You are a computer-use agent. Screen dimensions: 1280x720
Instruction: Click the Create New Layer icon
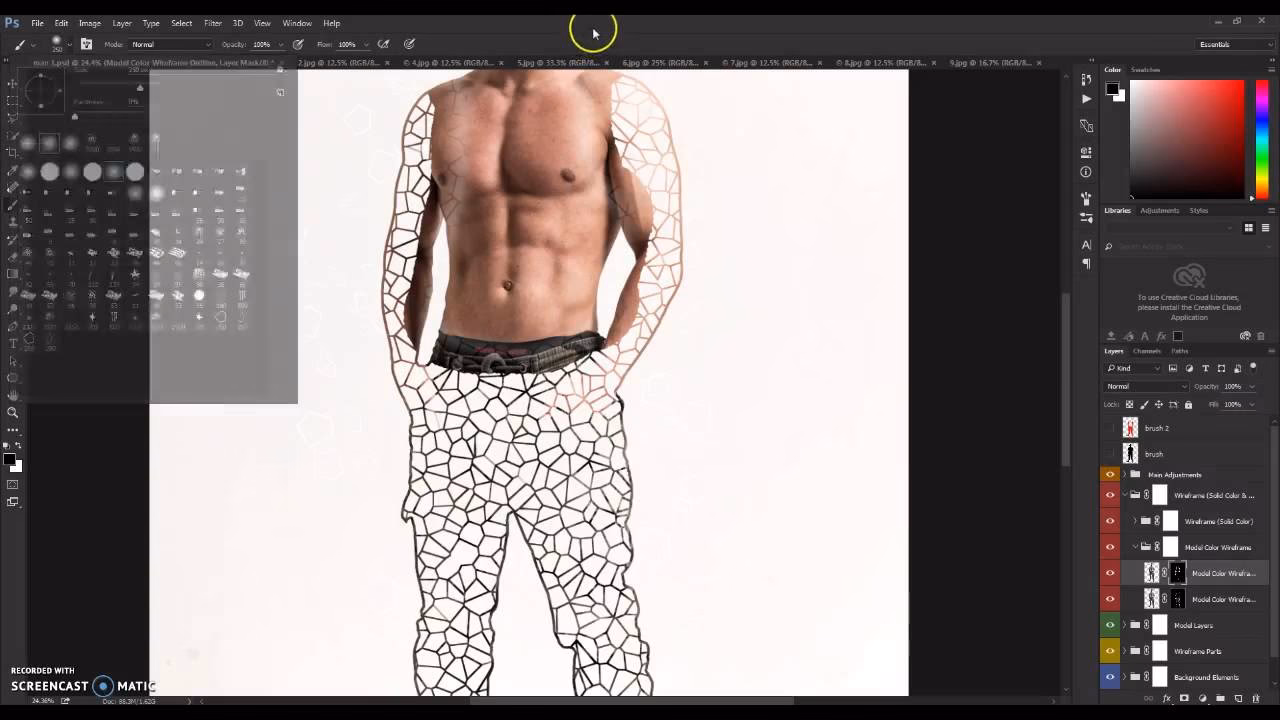pyautogui.click(x=1239, y=698)
